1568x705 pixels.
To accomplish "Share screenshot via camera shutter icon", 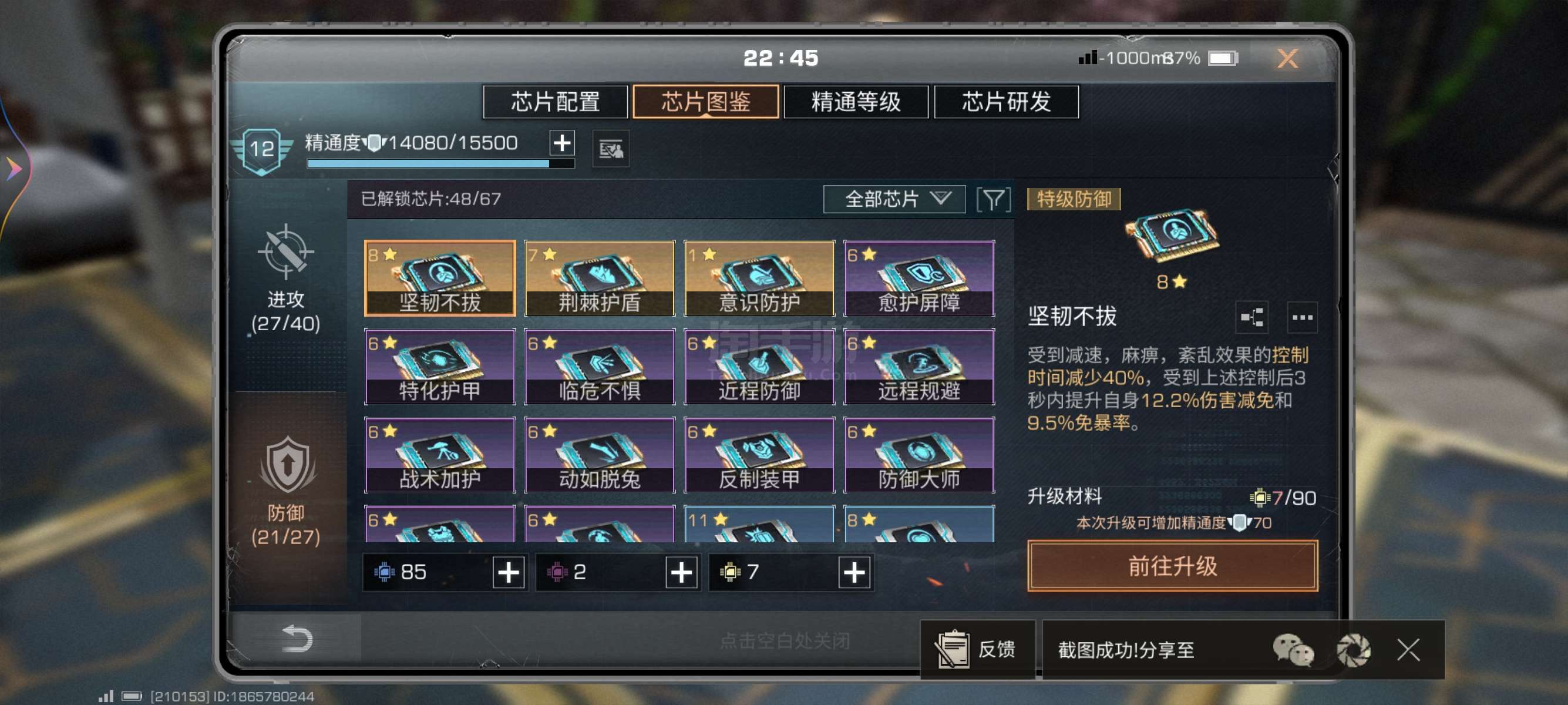I will (x=1352, y=650).
